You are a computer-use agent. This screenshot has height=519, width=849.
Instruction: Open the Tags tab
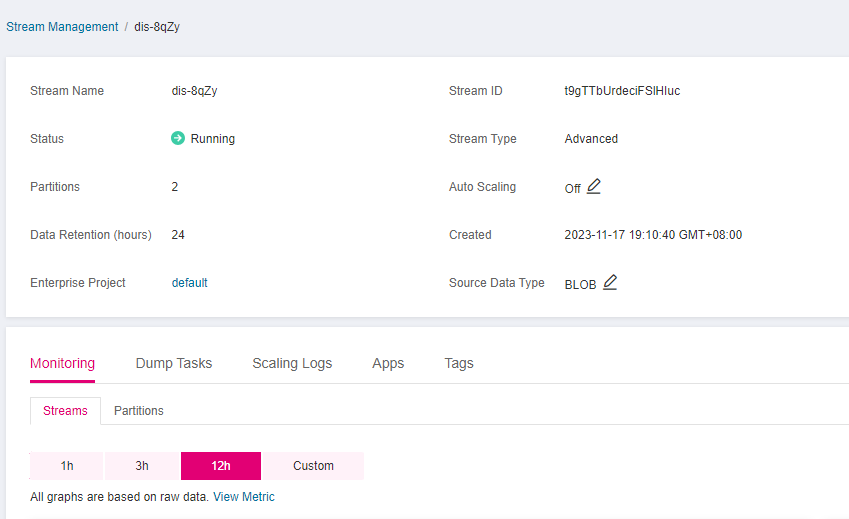(x=459, y=363)
